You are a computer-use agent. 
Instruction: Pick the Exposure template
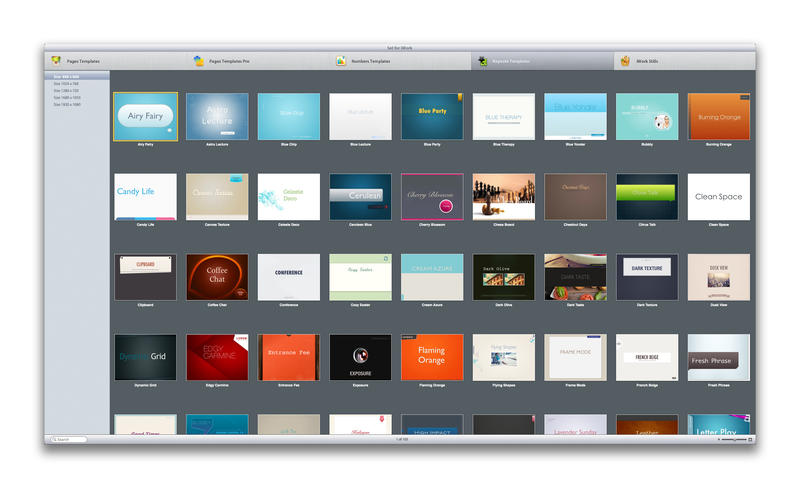point(360,358)
